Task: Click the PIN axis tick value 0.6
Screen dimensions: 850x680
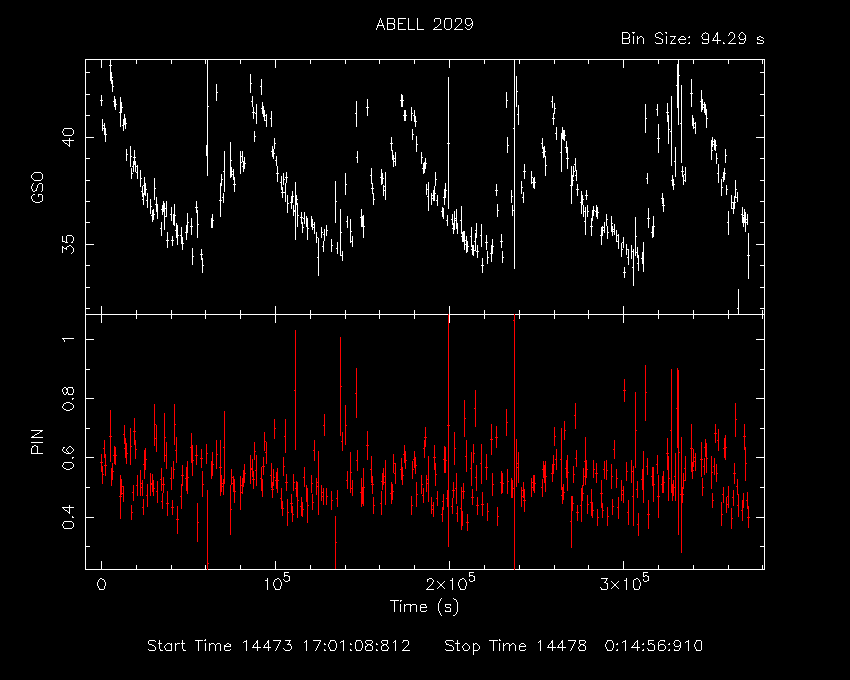Action: (x=68, y=458)
